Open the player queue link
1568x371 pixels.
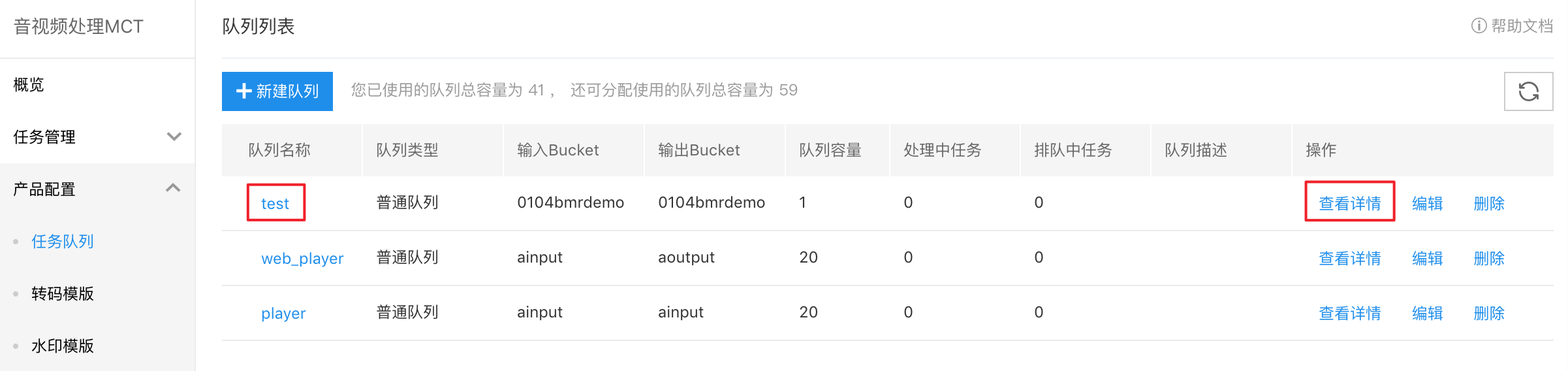283,313
